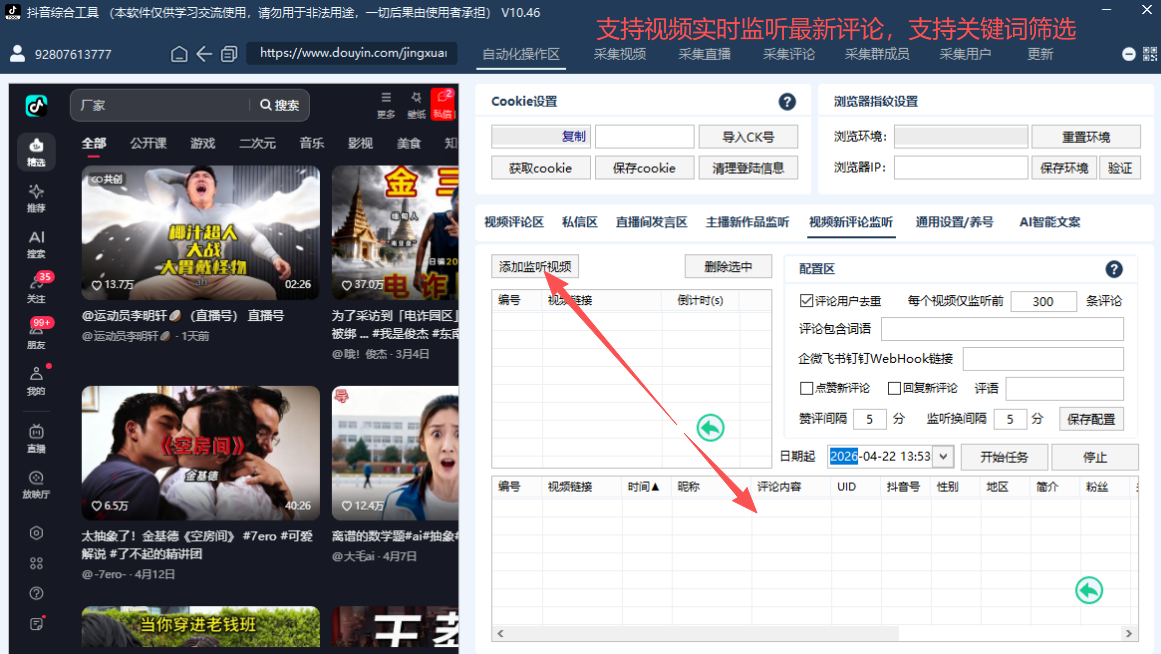The image size is (1161, 654).
Task: Click the scroll-right arrow under the results table
Action: (x=1128, y=633)
